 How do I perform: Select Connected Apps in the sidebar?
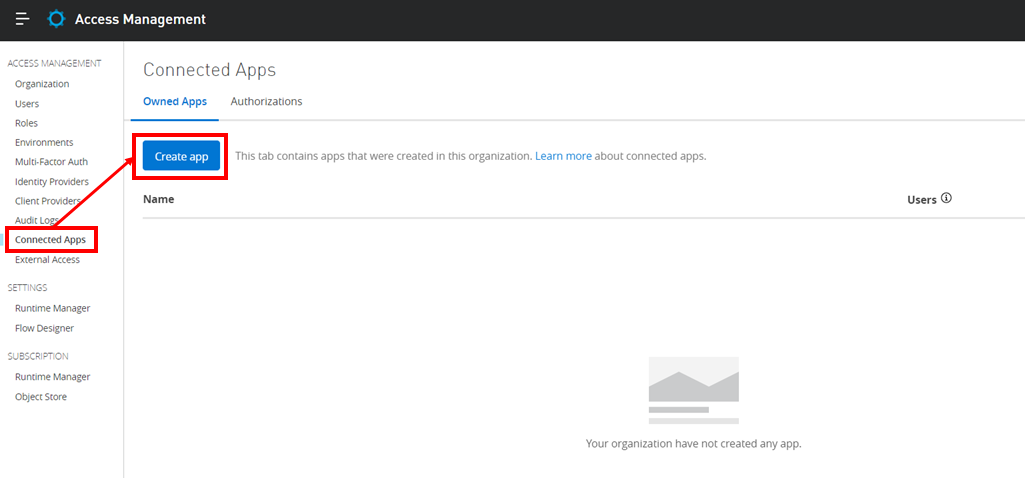click(x=50, y=240)
